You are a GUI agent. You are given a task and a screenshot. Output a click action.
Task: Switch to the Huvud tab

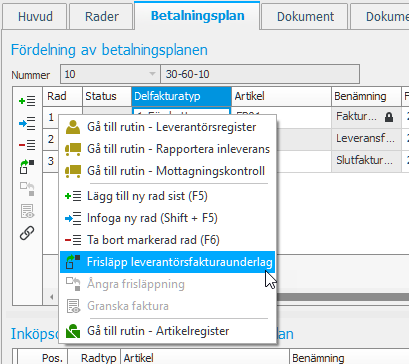click(x=35, y=16)
